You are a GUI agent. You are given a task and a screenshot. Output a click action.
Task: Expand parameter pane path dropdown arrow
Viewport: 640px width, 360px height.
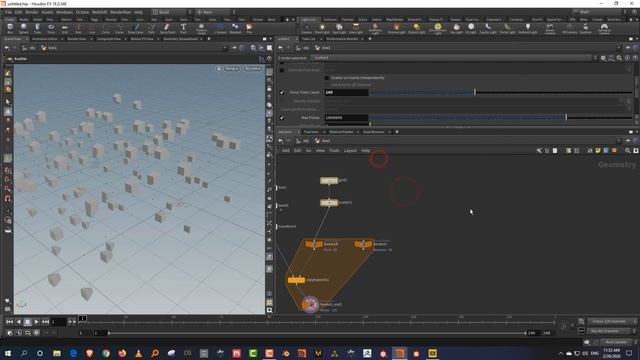click(619, 48)
